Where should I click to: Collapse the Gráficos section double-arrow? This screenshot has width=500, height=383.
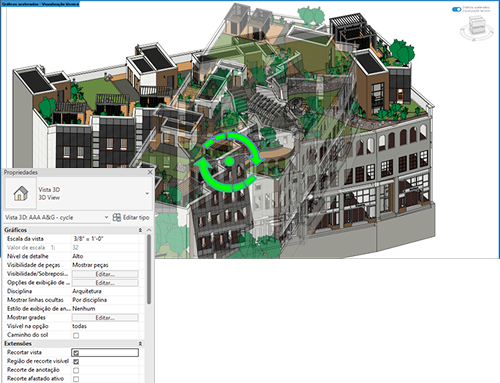140,230
